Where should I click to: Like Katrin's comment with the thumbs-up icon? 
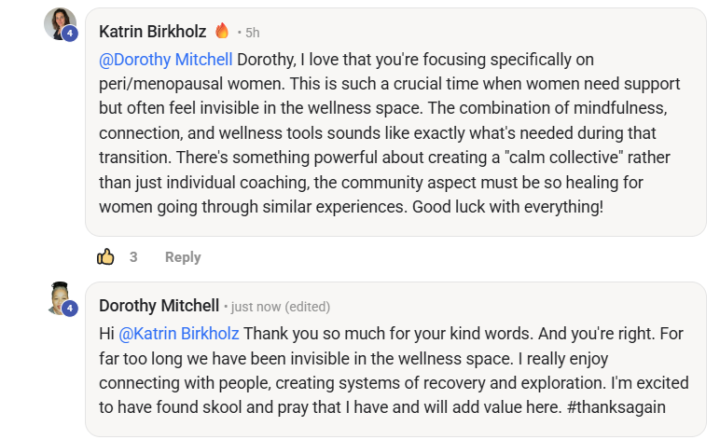(x=106, y=257)
